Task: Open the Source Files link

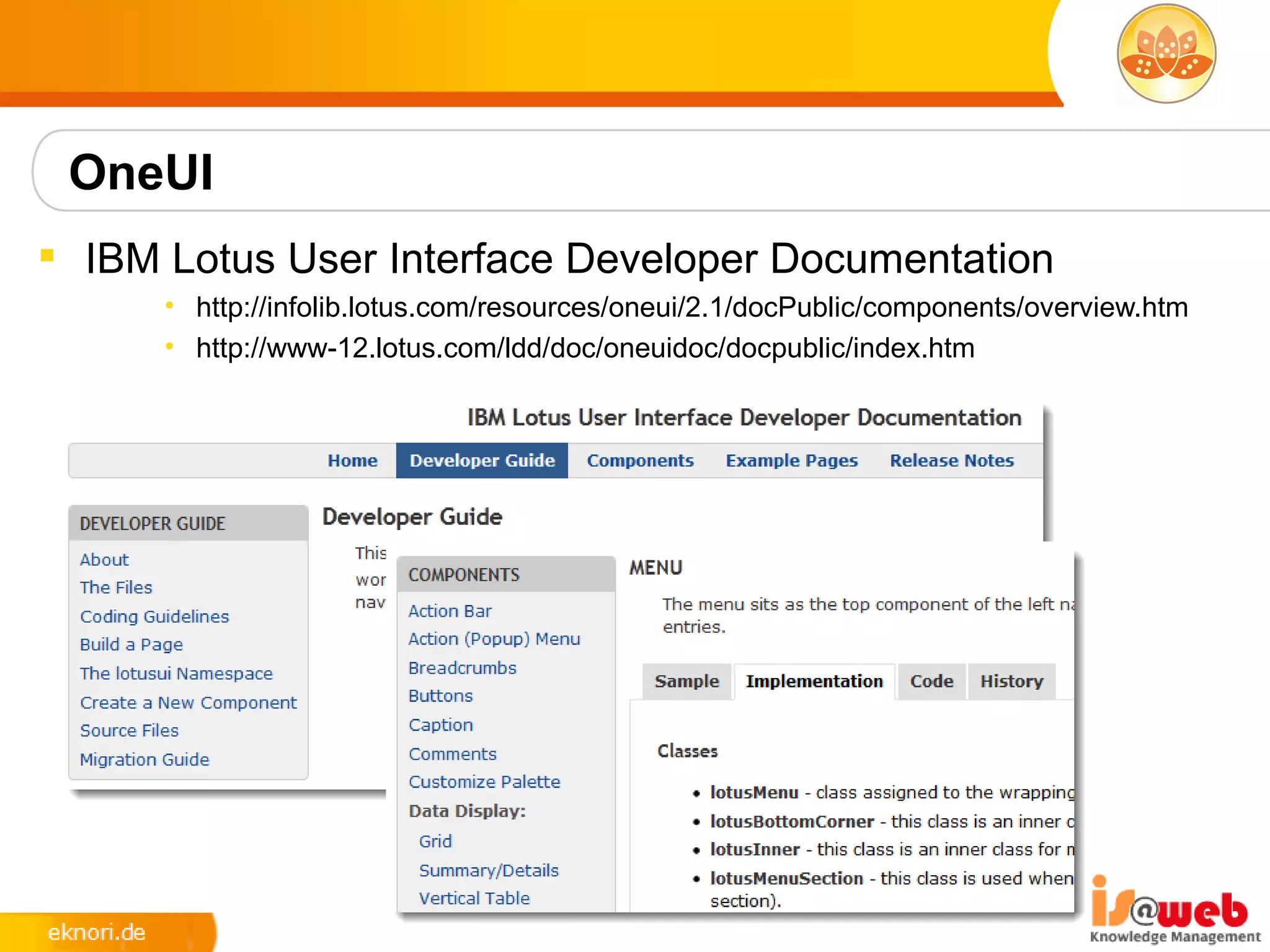Action: (129, 731)
